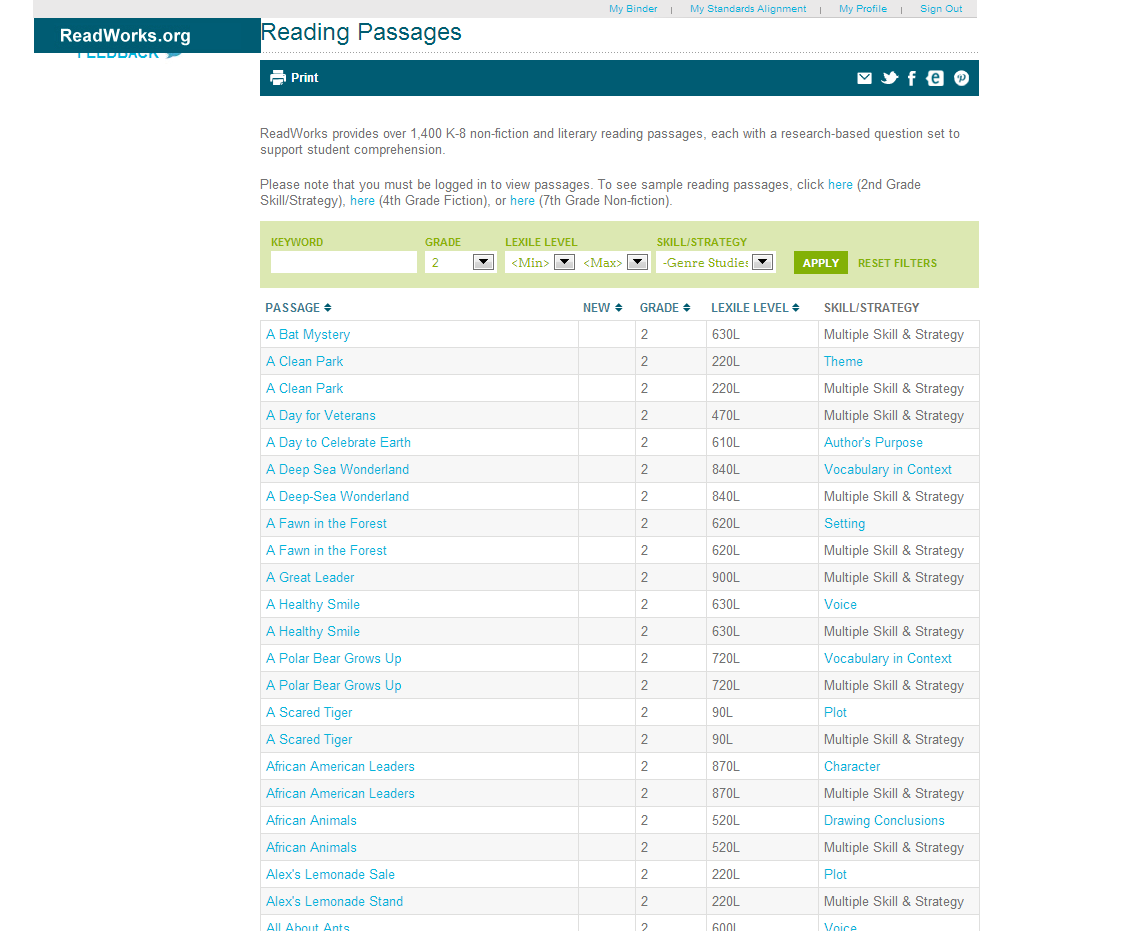Image resolution: width=1141 pixels, height=931 pixels.
Task: Pin the page using the Pinterest icon
Action: (x=960, y=77)
